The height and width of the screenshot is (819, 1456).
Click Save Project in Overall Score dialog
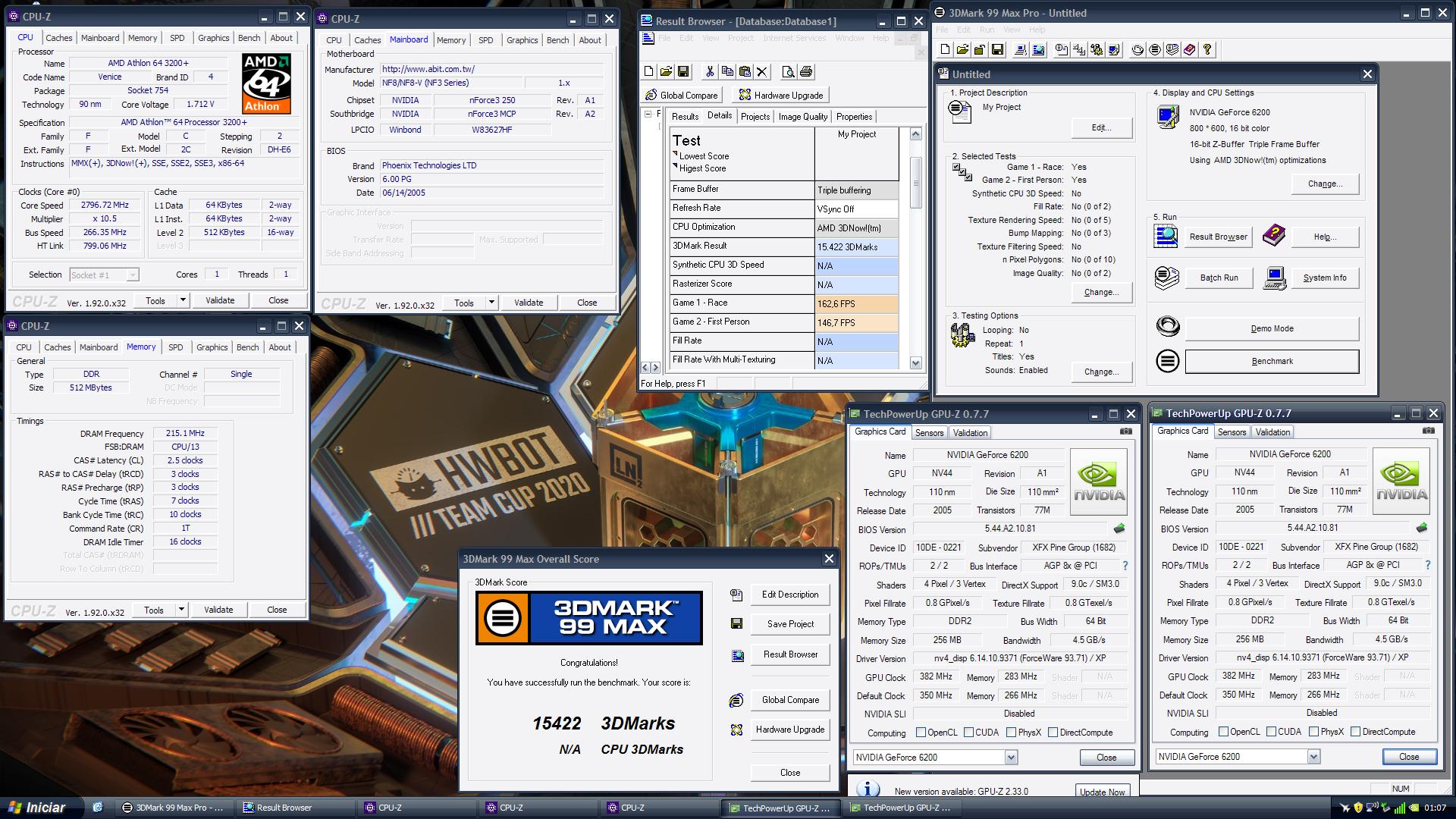click(x=790, y=624)
